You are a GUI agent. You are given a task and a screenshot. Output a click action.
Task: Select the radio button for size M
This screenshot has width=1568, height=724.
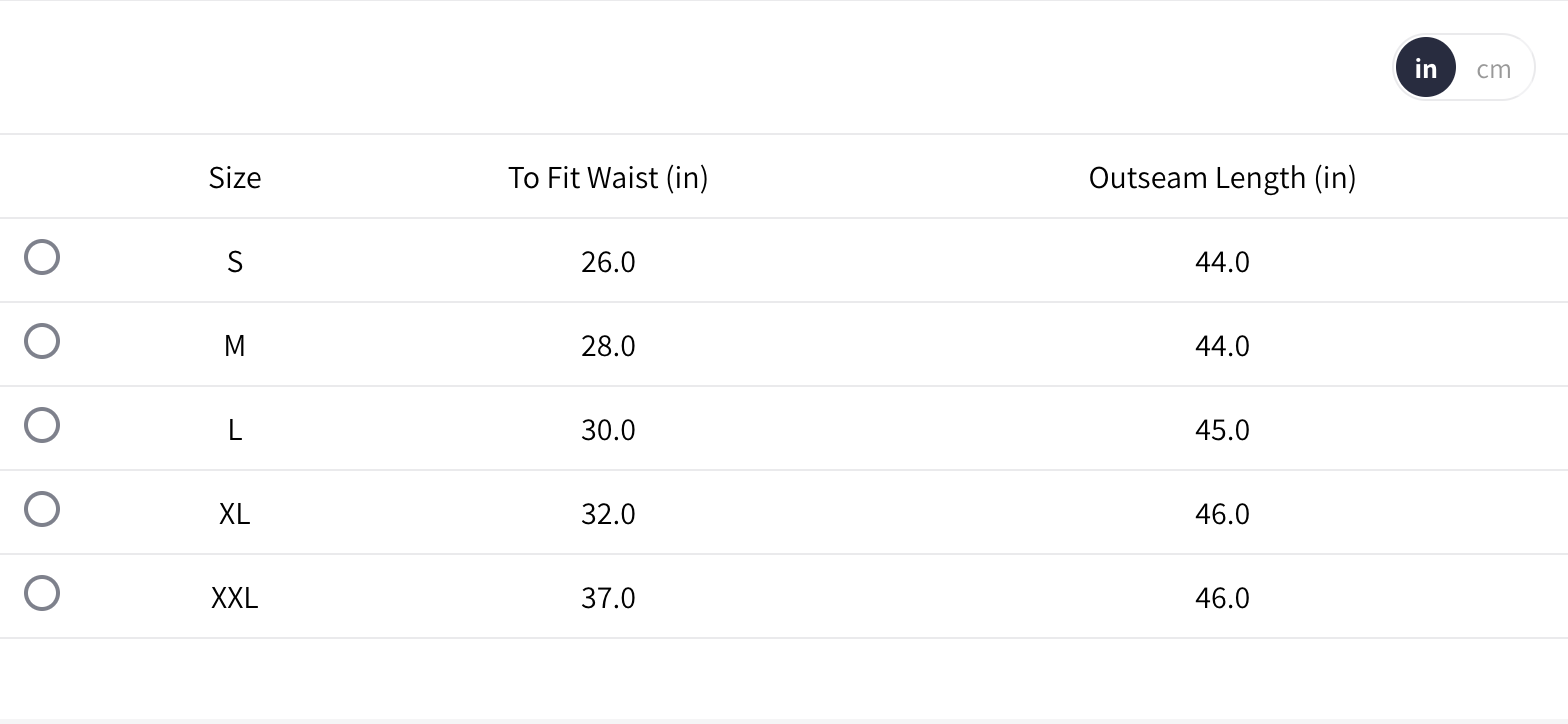pyautogui.click(x=42, y=341)
